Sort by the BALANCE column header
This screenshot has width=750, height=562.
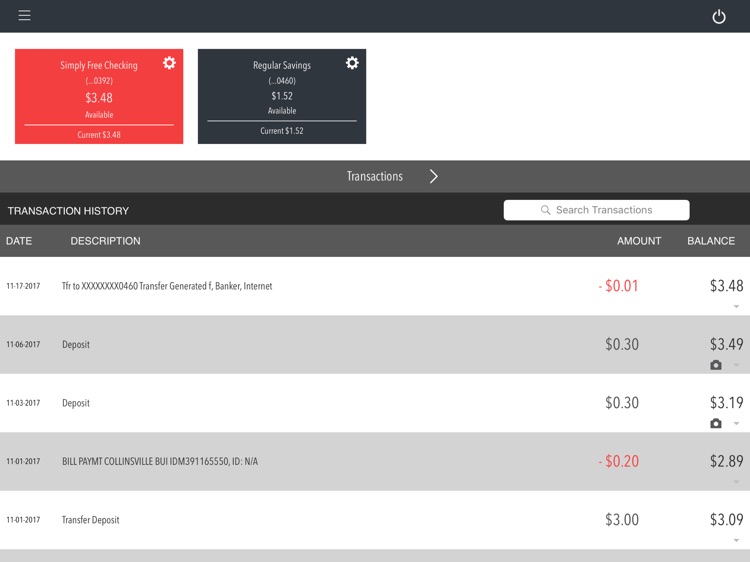711,241
